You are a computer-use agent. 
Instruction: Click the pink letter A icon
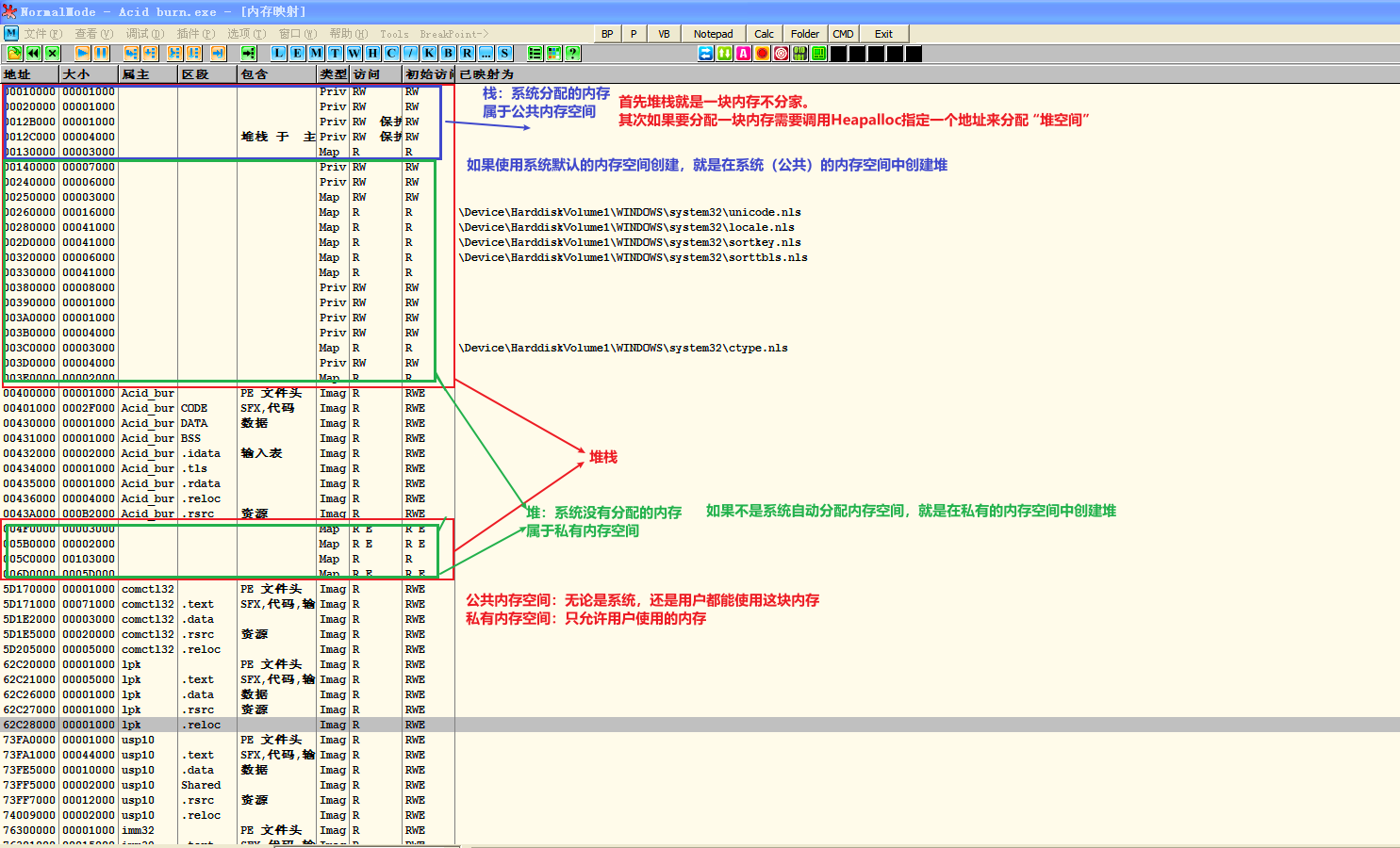click(x=743, y=54)
